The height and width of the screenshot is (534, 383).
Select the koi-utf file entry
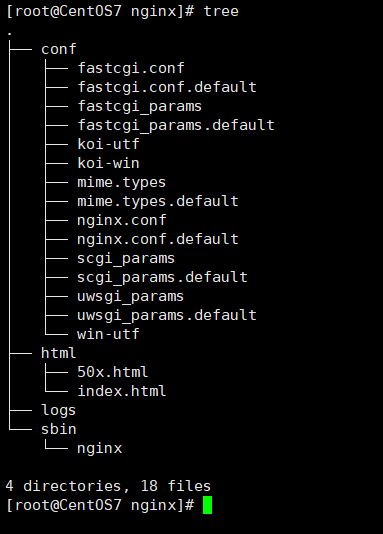(108, 144)
